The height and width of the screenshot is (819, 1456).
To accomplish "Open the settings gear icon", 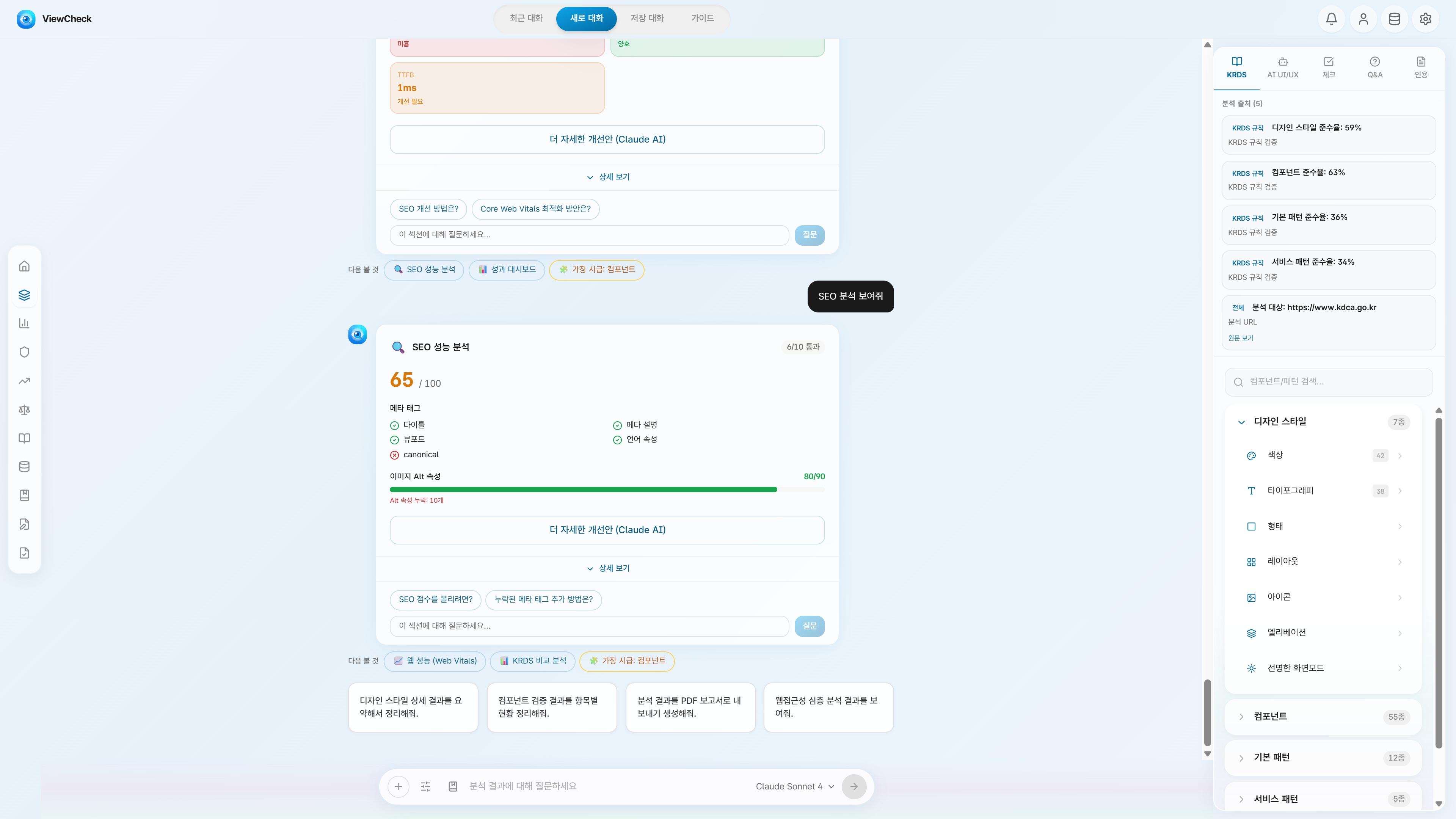I will pos(1426,19).
